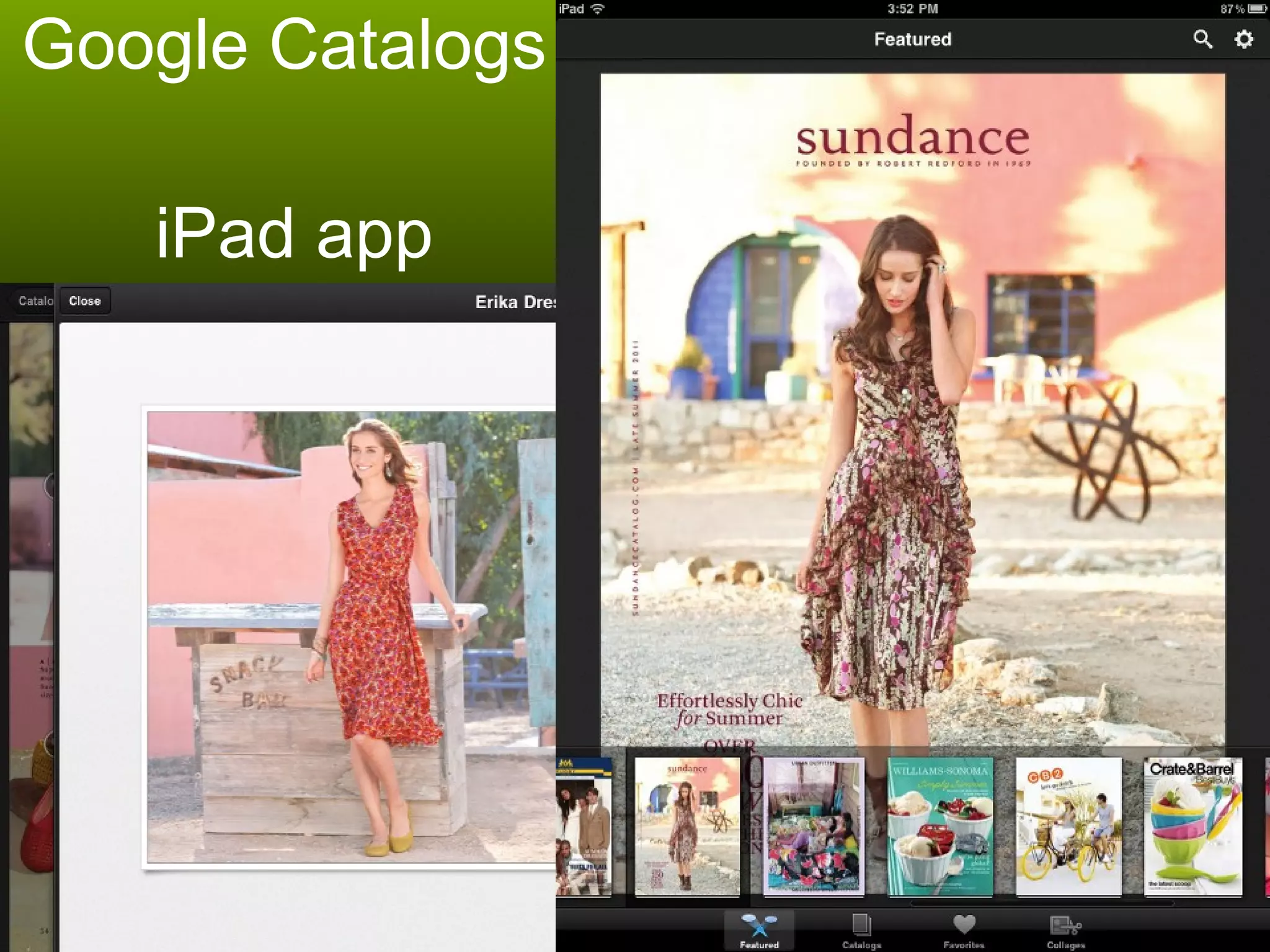This screenshot has width=1270, height=952.
Task: Click the Effortlessly Chic for Summer text
Action: point(730,710)
